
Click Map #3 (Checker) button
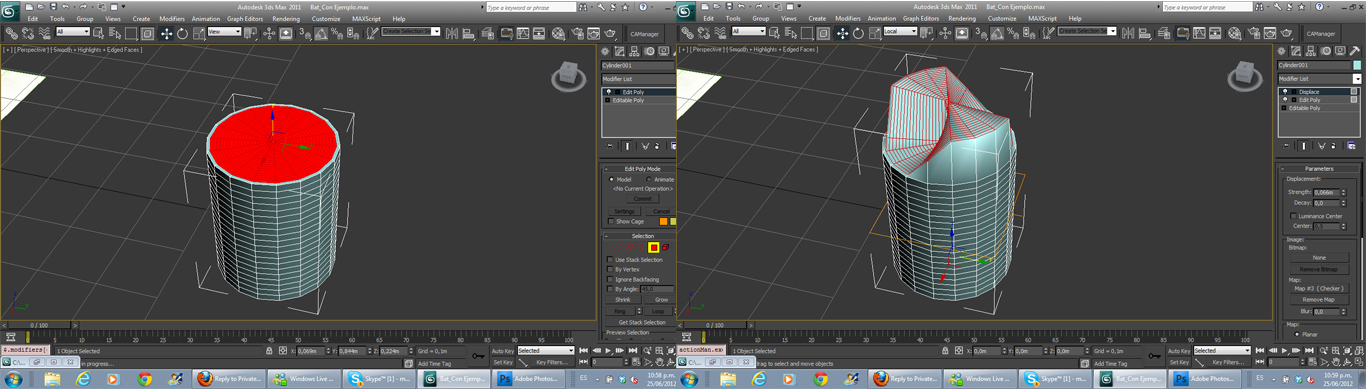(x=1319, y=288)
